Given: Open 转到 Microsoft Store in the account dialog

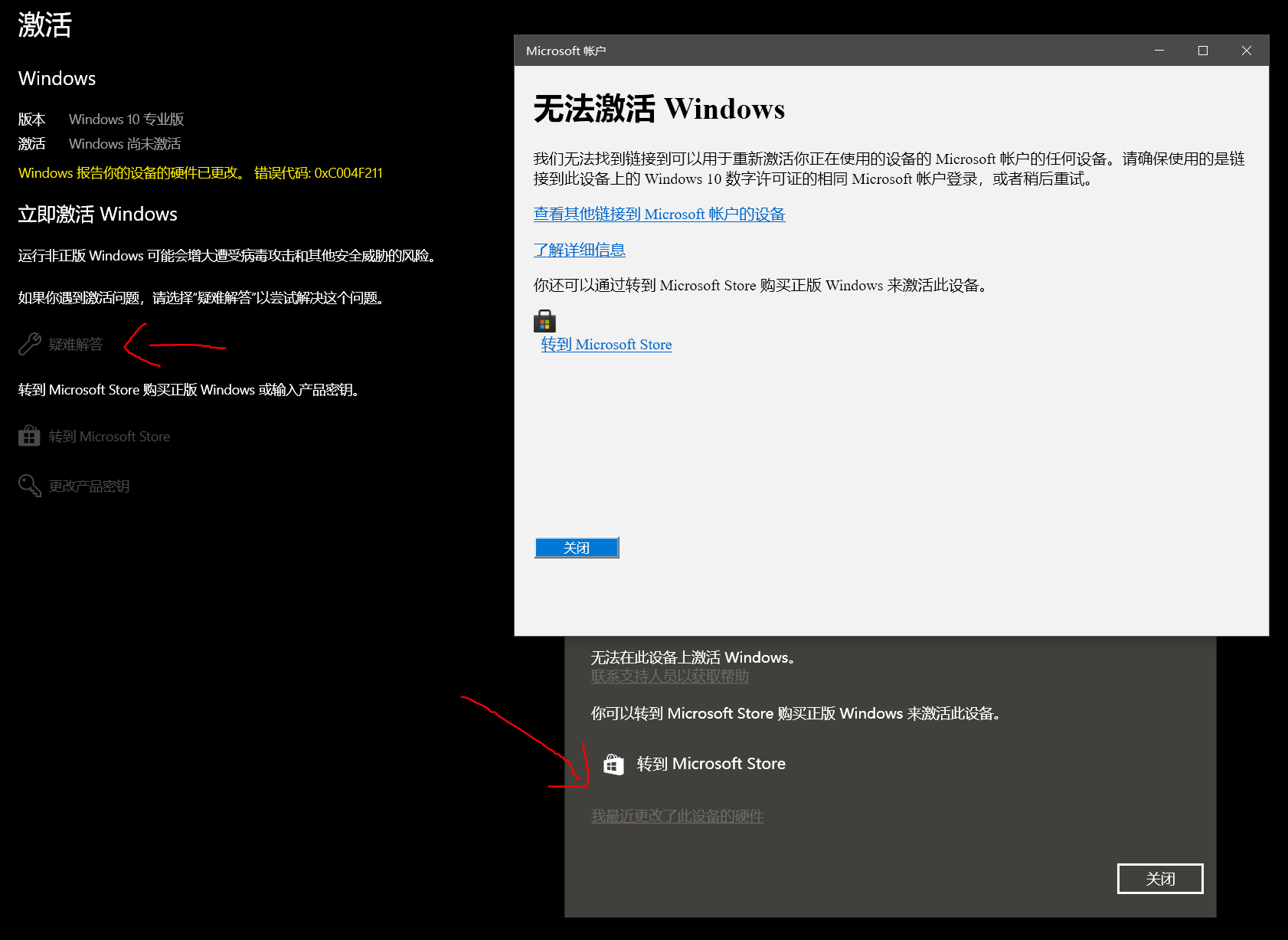Looking at the screenshot, I should 606,344.
